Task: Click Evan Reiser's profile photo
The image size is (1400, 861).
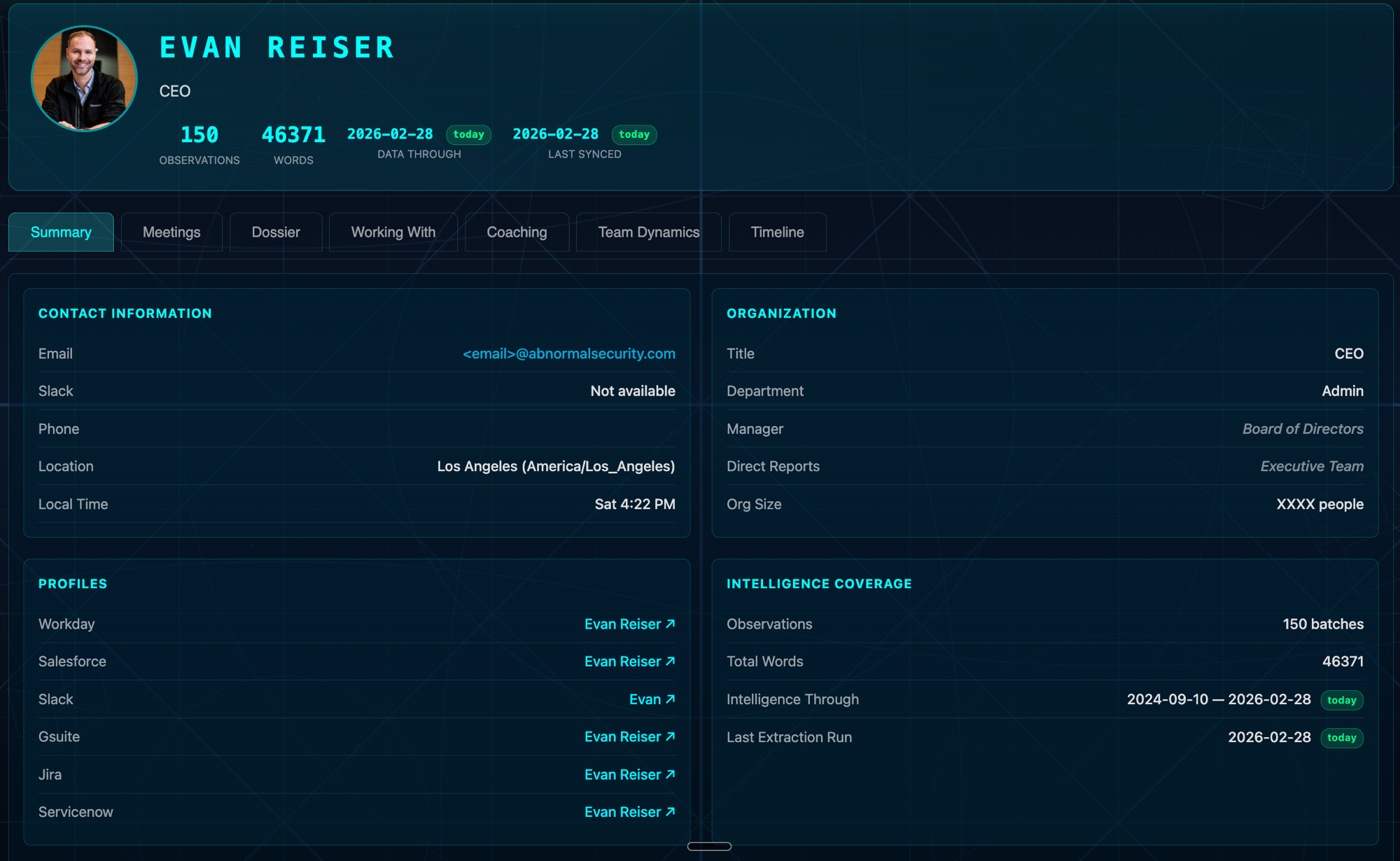Action: [x=84, y=78]
